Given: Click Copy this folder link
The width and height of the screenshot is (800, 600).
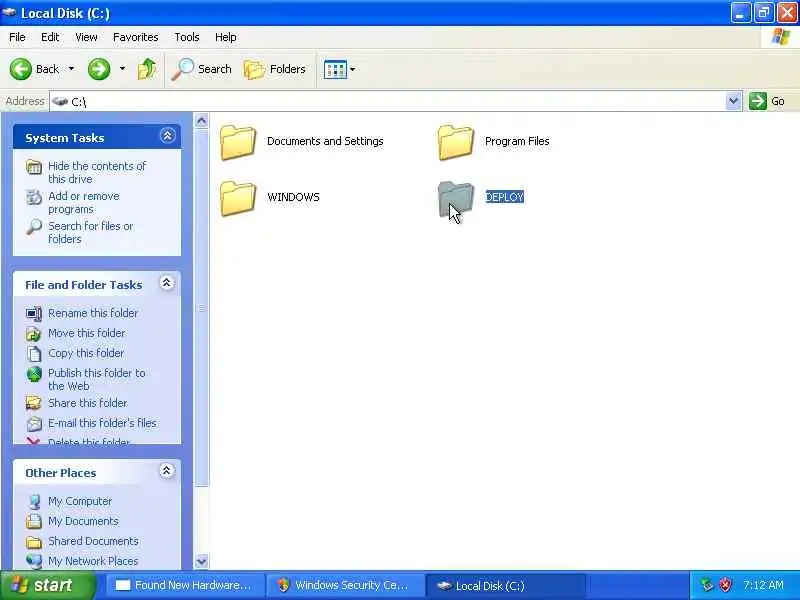Looking at the screenshot, I should 86,353.
